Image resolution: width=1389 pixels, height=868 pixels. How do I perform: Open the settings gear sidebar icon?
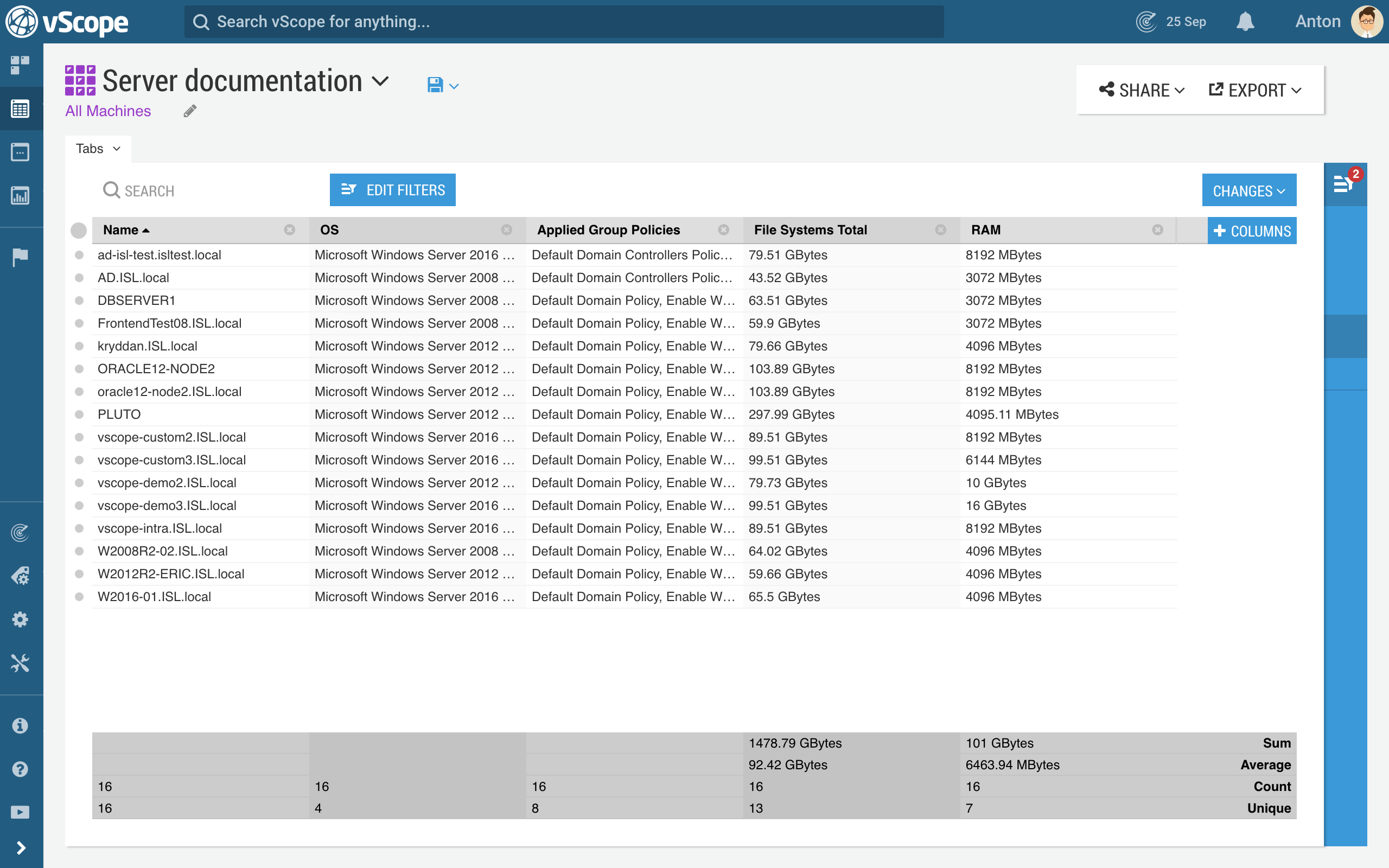pos(20,620)
